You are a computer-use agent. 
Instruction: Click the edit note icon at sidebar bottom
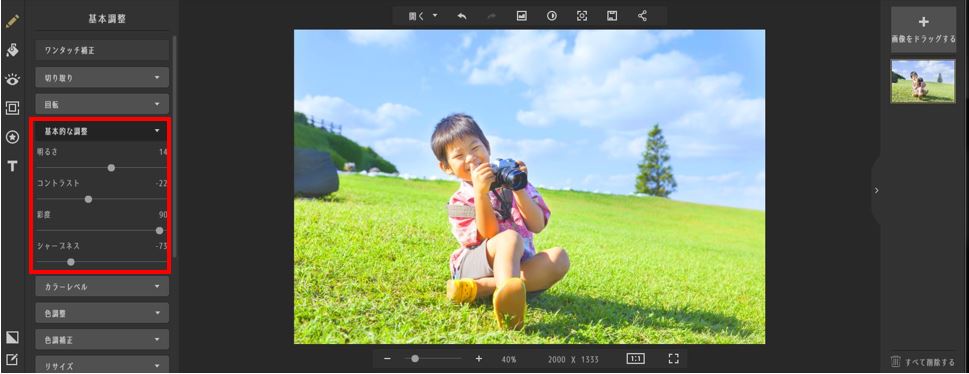12,359
